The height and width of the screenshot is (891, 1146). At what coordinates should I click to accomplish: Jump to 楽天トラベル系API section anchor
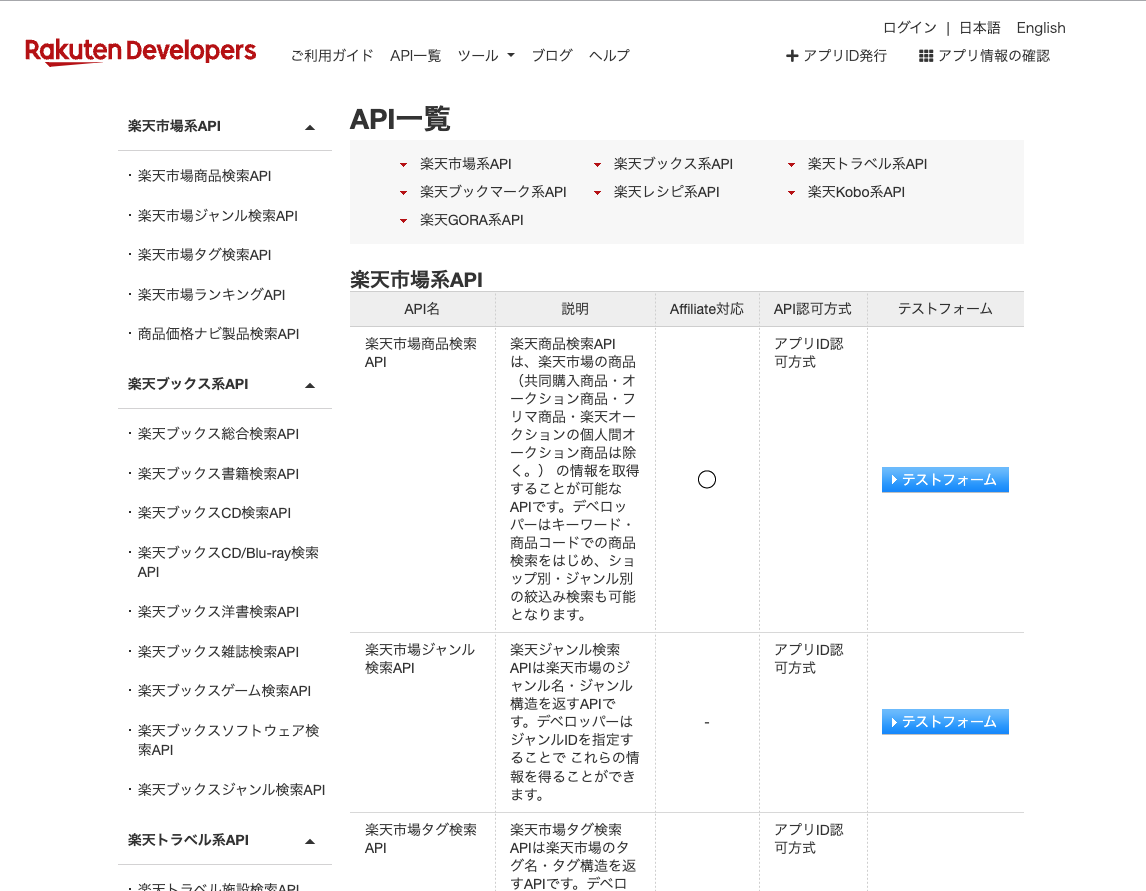867,164
